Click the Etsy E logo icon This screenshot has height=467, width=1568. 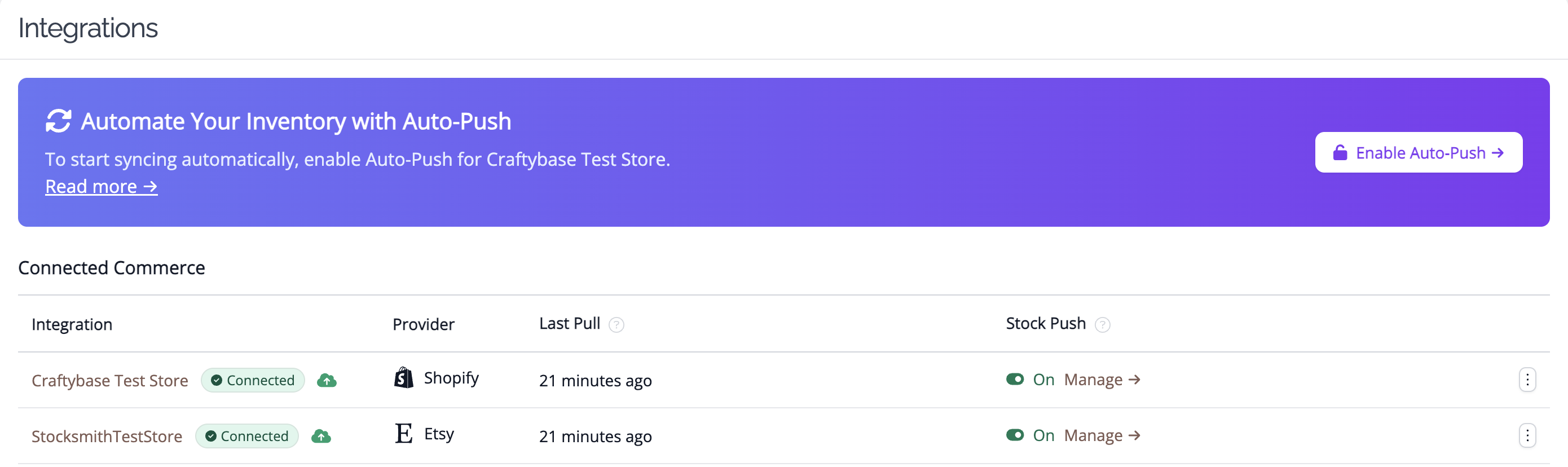click(404, 434)
